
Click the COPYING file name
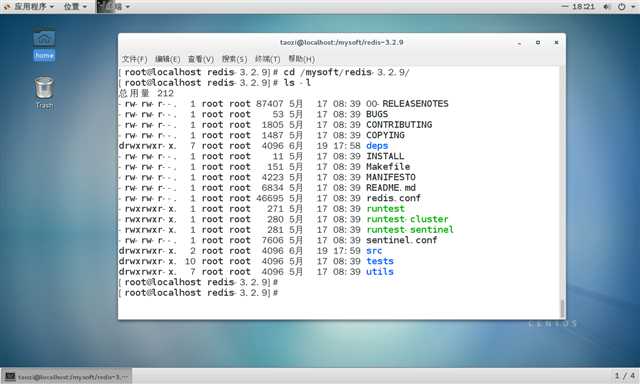pyautogui.click(x=385, y=135)
